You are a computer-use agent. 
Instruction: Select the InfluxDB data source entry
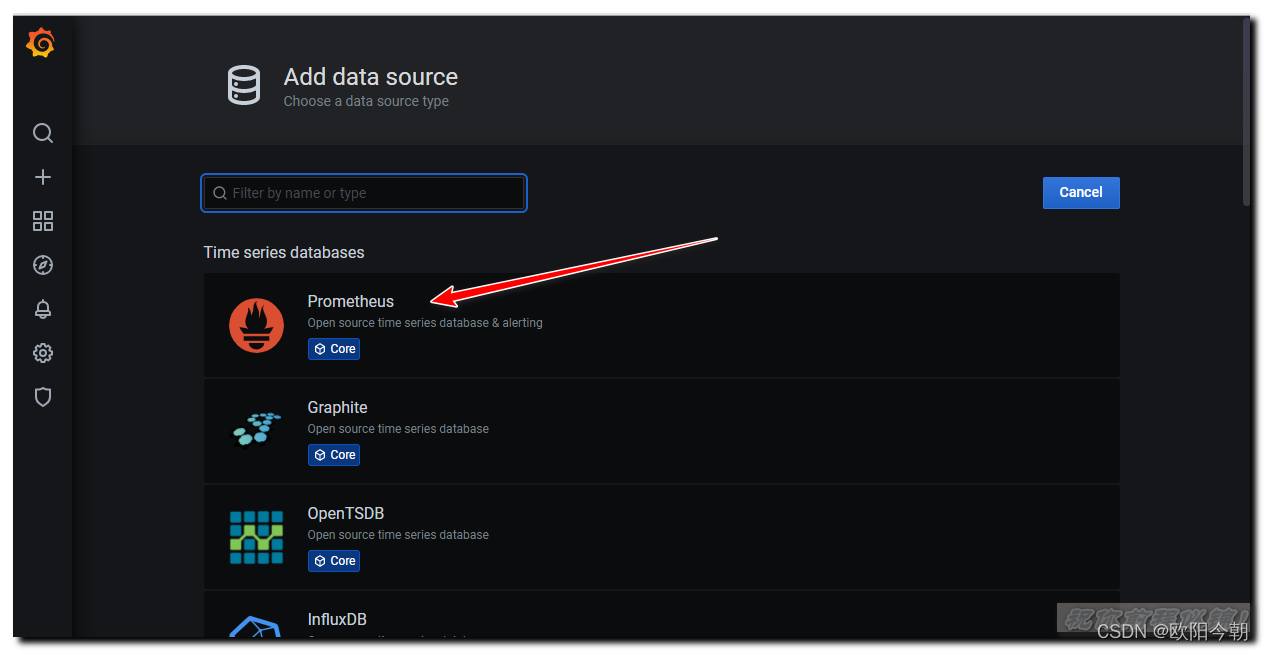[337, 619]
